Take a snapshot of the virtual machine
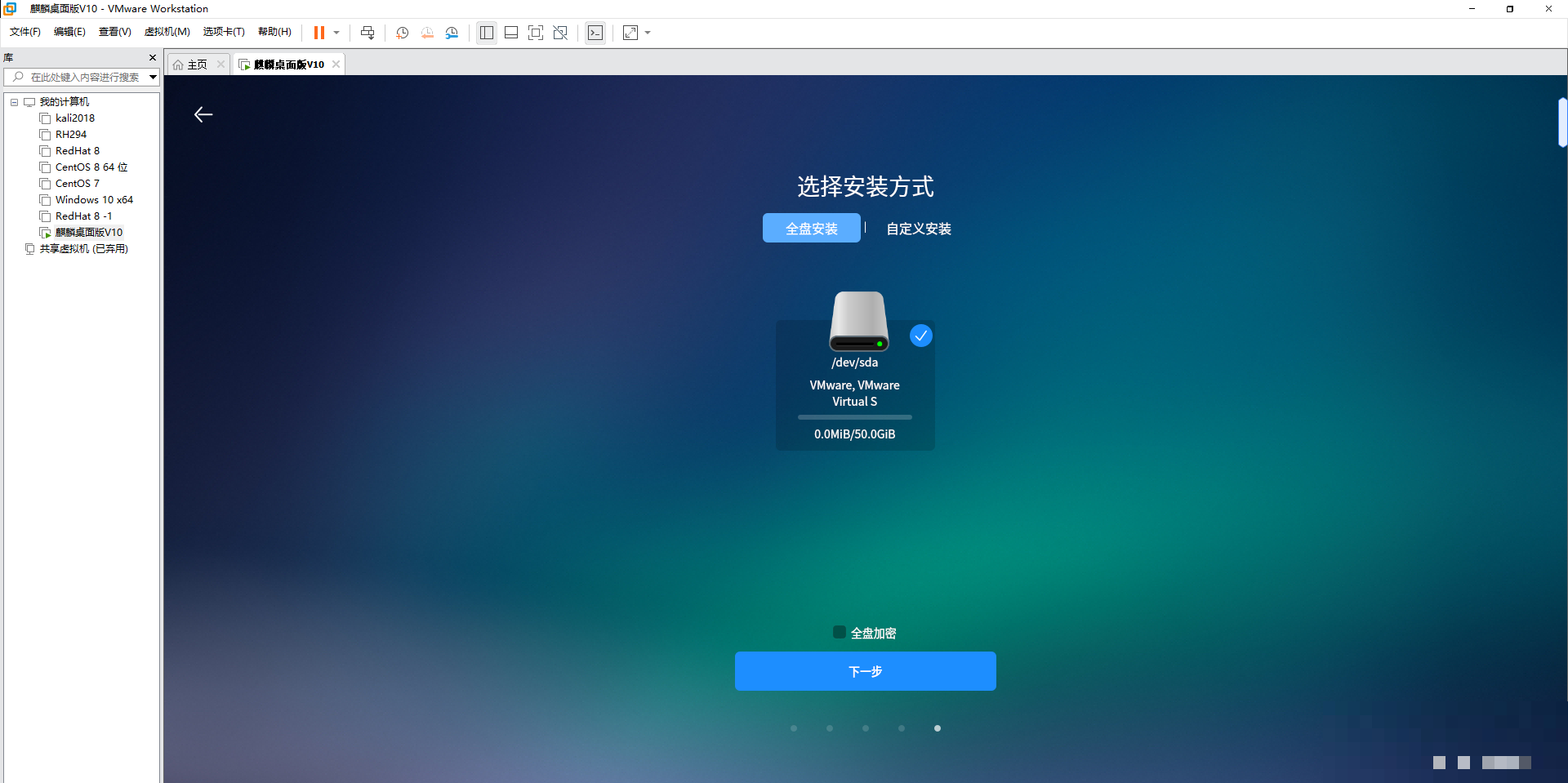Viewport: 1568px width, 783px height. tap(402, 33)
